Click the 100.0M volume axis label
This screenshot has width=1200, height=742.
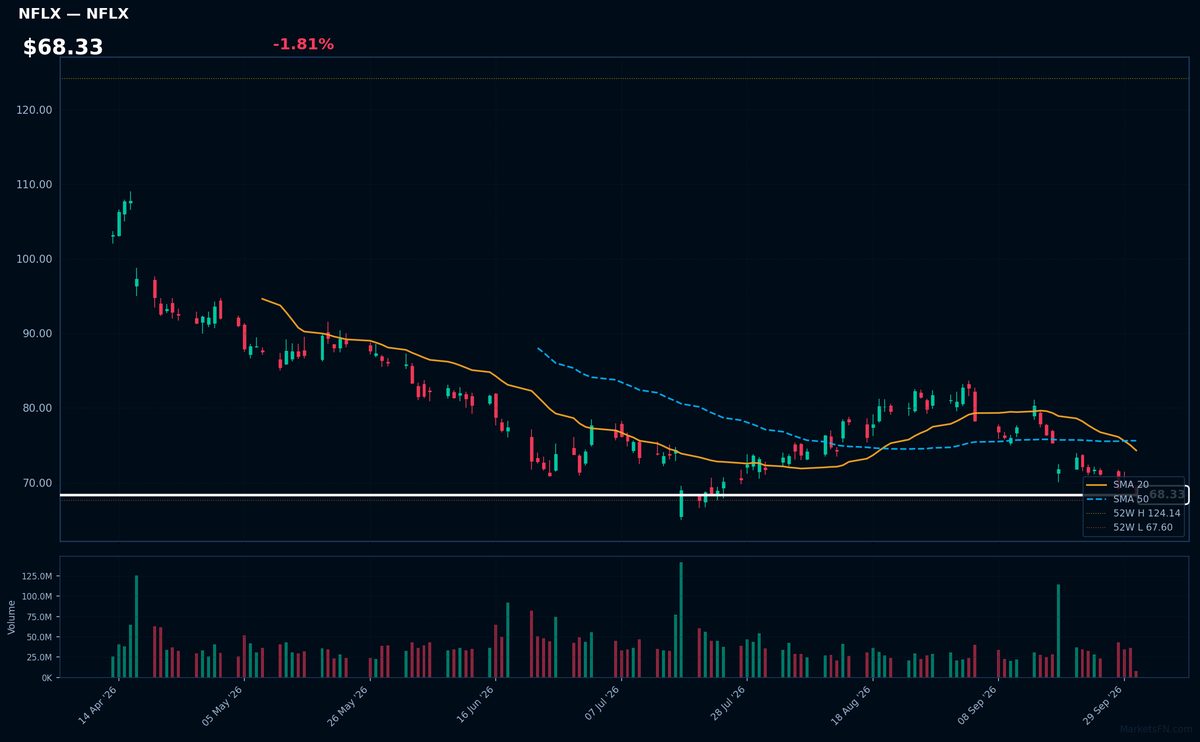(36, 596)
